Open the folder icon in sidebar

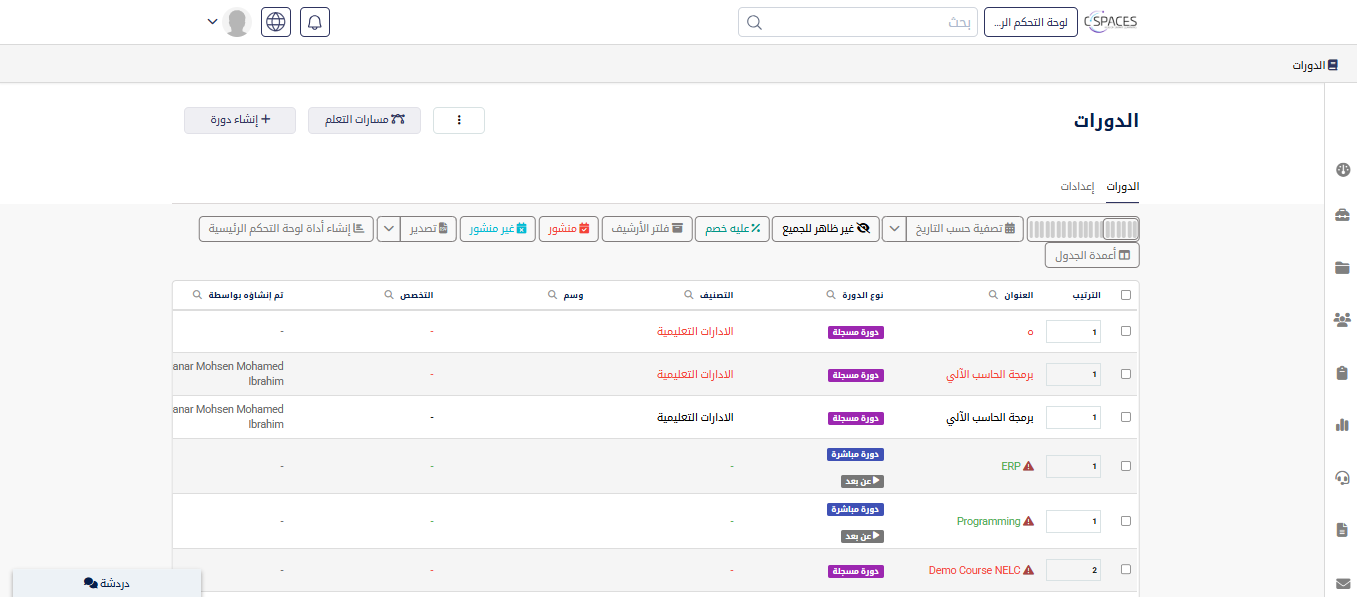[x=1342, y=267]
